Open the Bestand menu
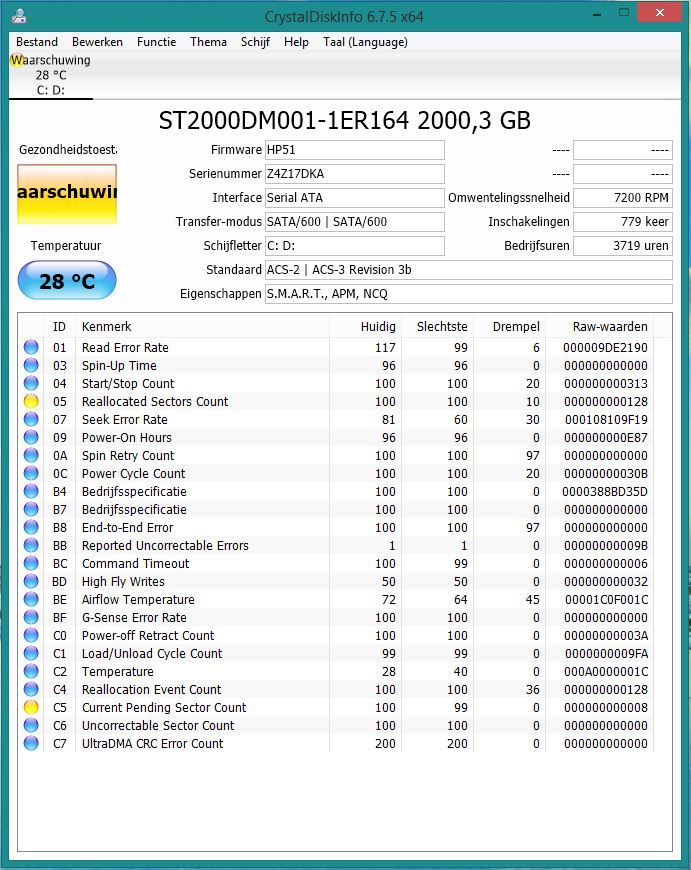The image size is (691, 870). coord(37,42)
